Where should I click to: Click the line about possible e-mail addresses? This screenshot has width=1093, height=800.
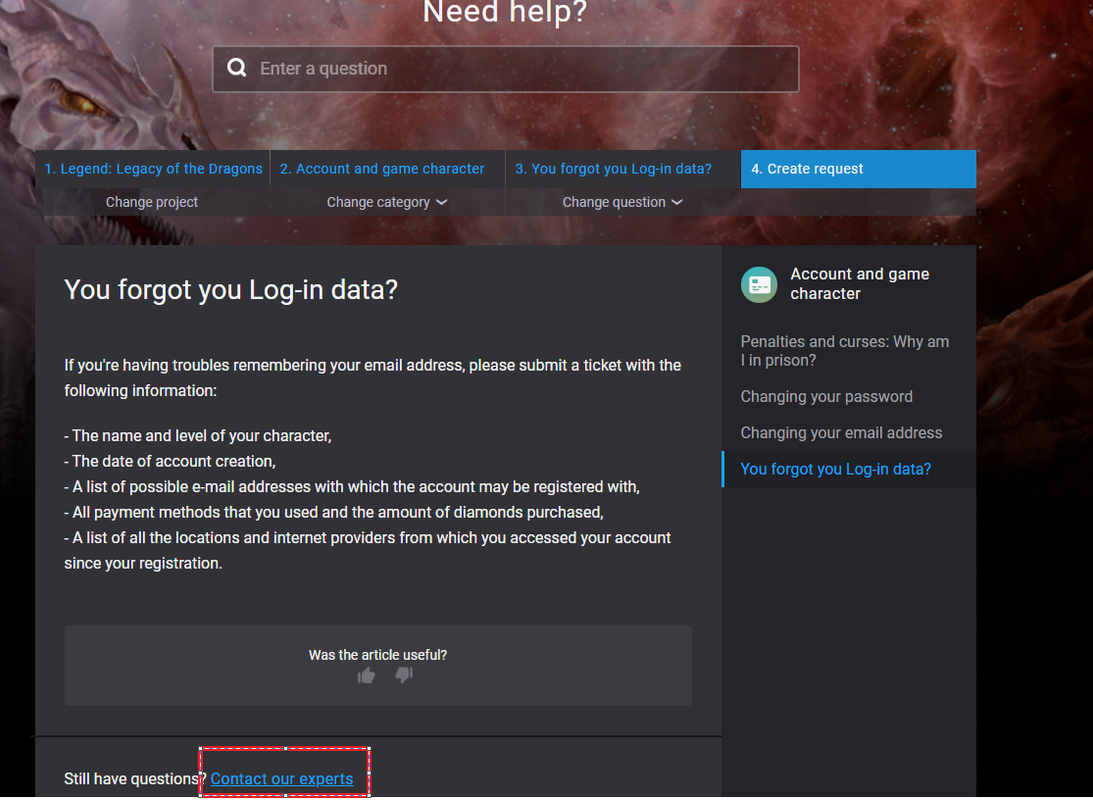click(x=352, y=486)
